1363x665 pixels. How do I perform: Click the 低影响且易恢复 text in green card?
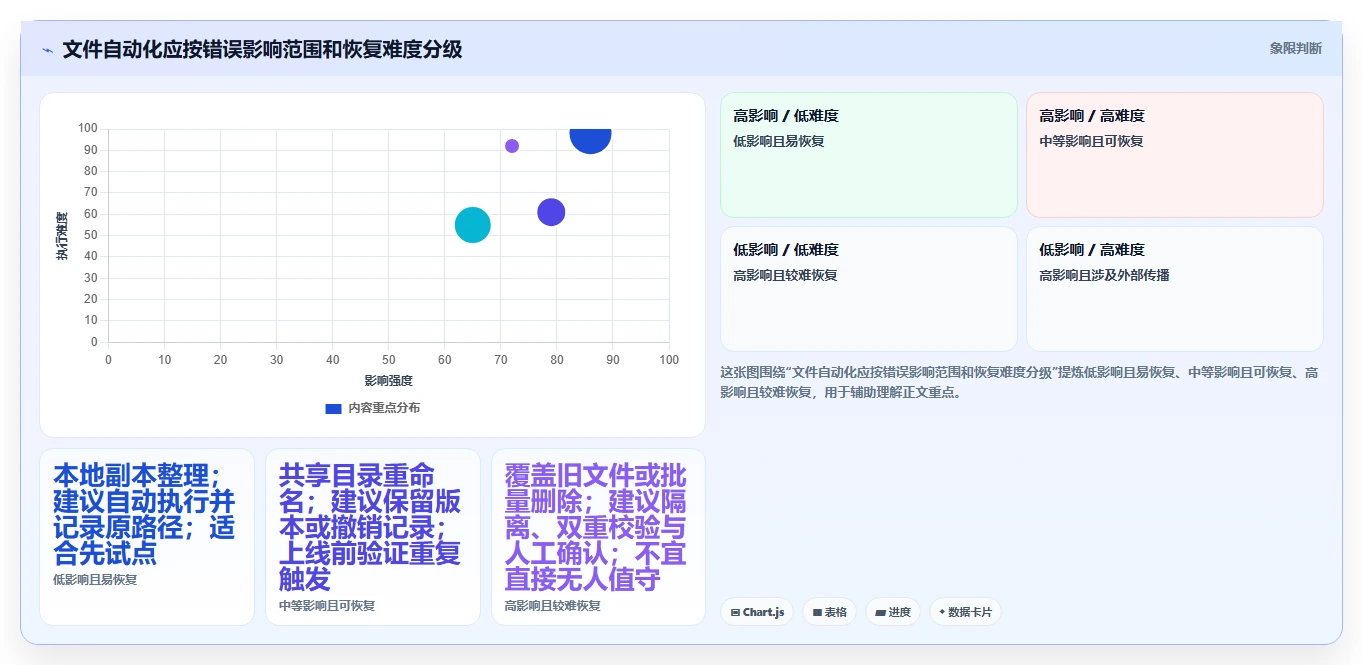779,141
